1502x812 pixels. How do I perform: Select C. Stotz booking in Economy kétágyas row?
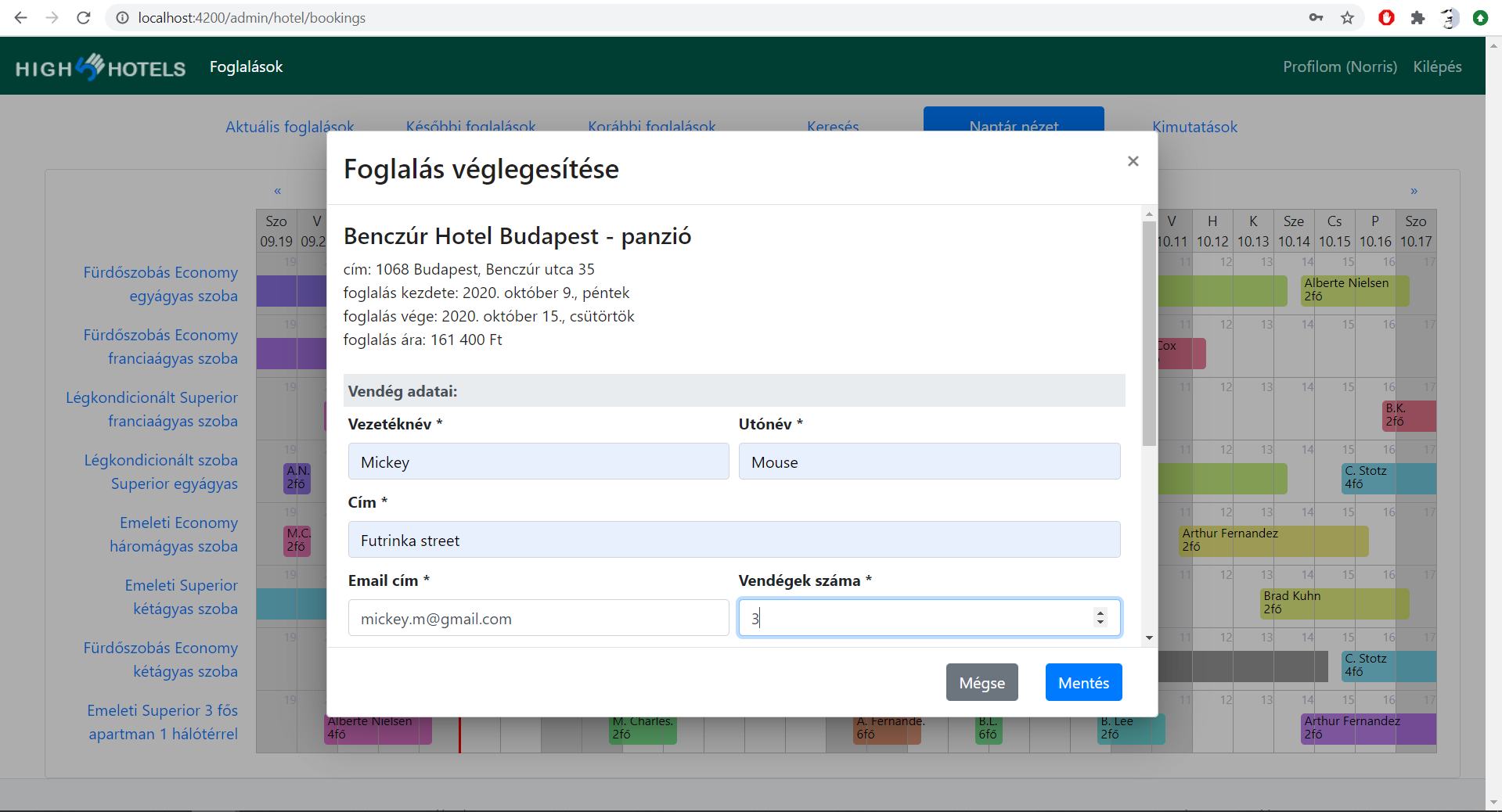(x=1389, y=666)
